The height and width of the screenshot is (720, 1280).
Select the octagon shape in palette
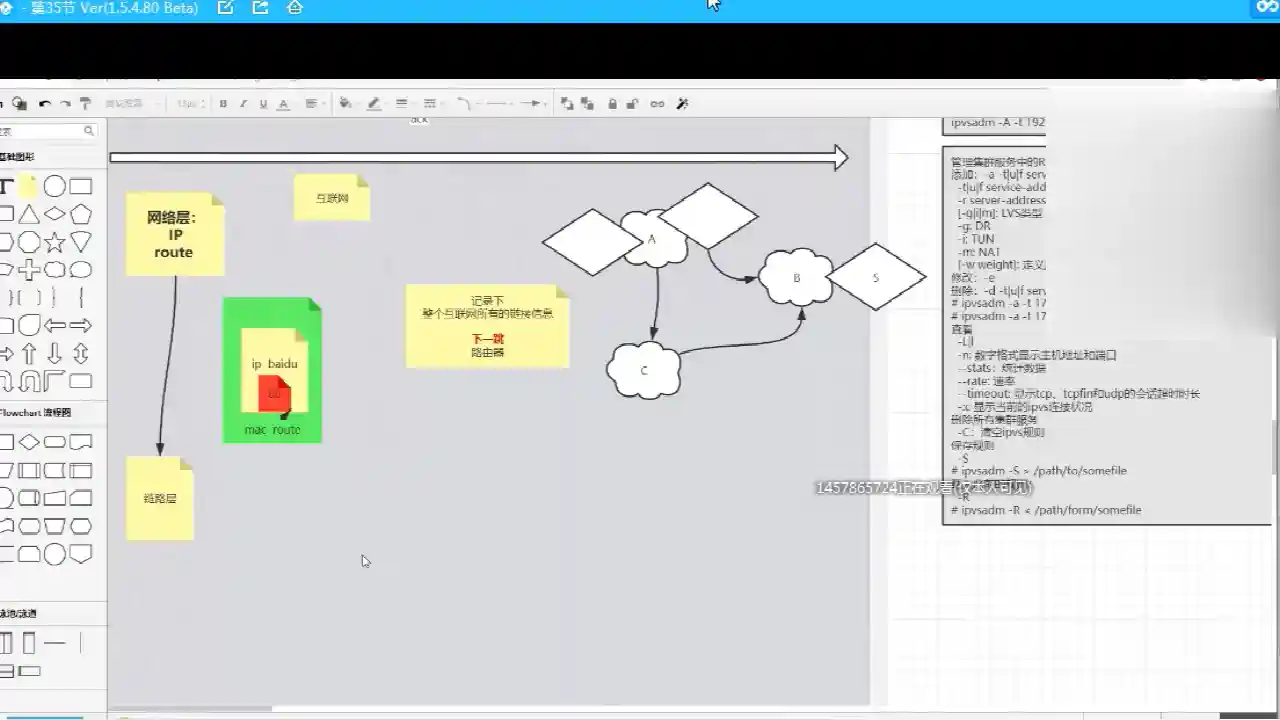29,242
